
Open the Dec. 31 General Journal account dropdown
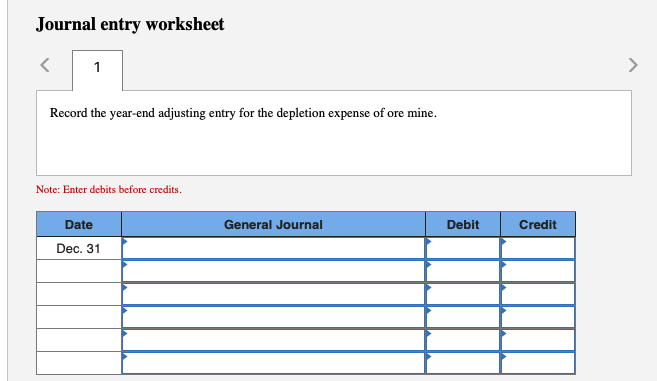pos(274,248)
